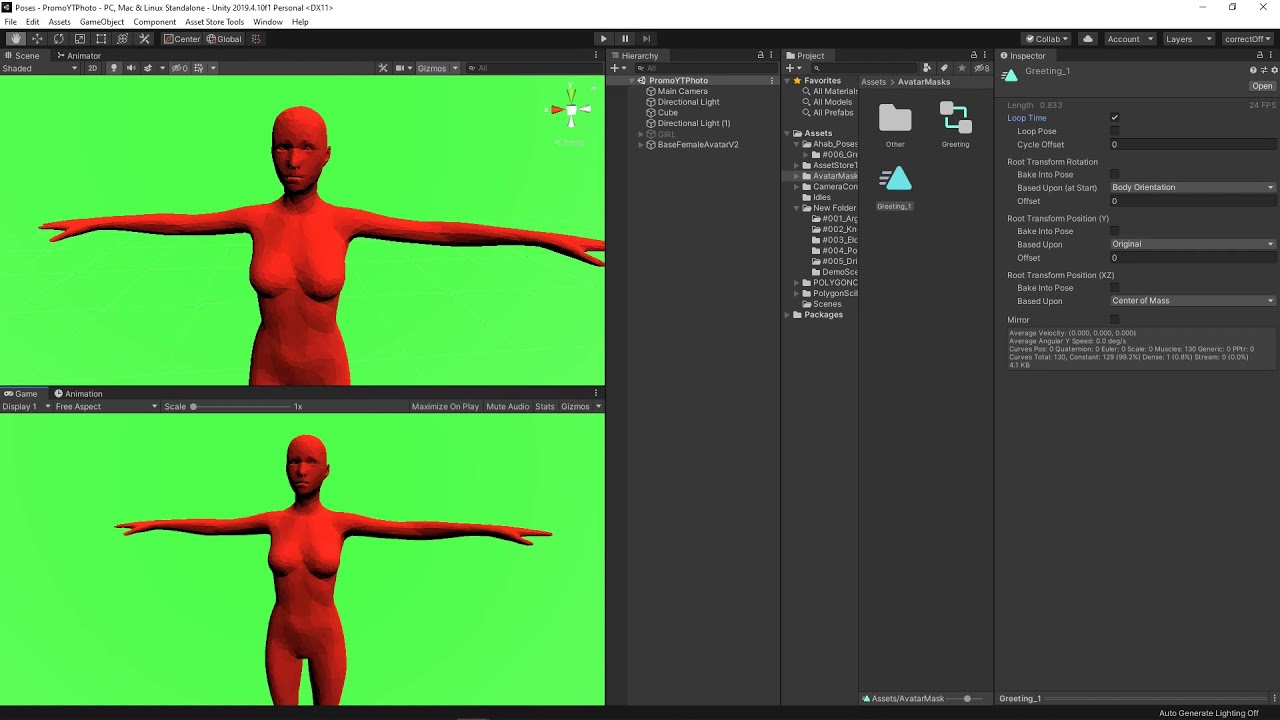Select the Transform tool

[x=122, y=39]
